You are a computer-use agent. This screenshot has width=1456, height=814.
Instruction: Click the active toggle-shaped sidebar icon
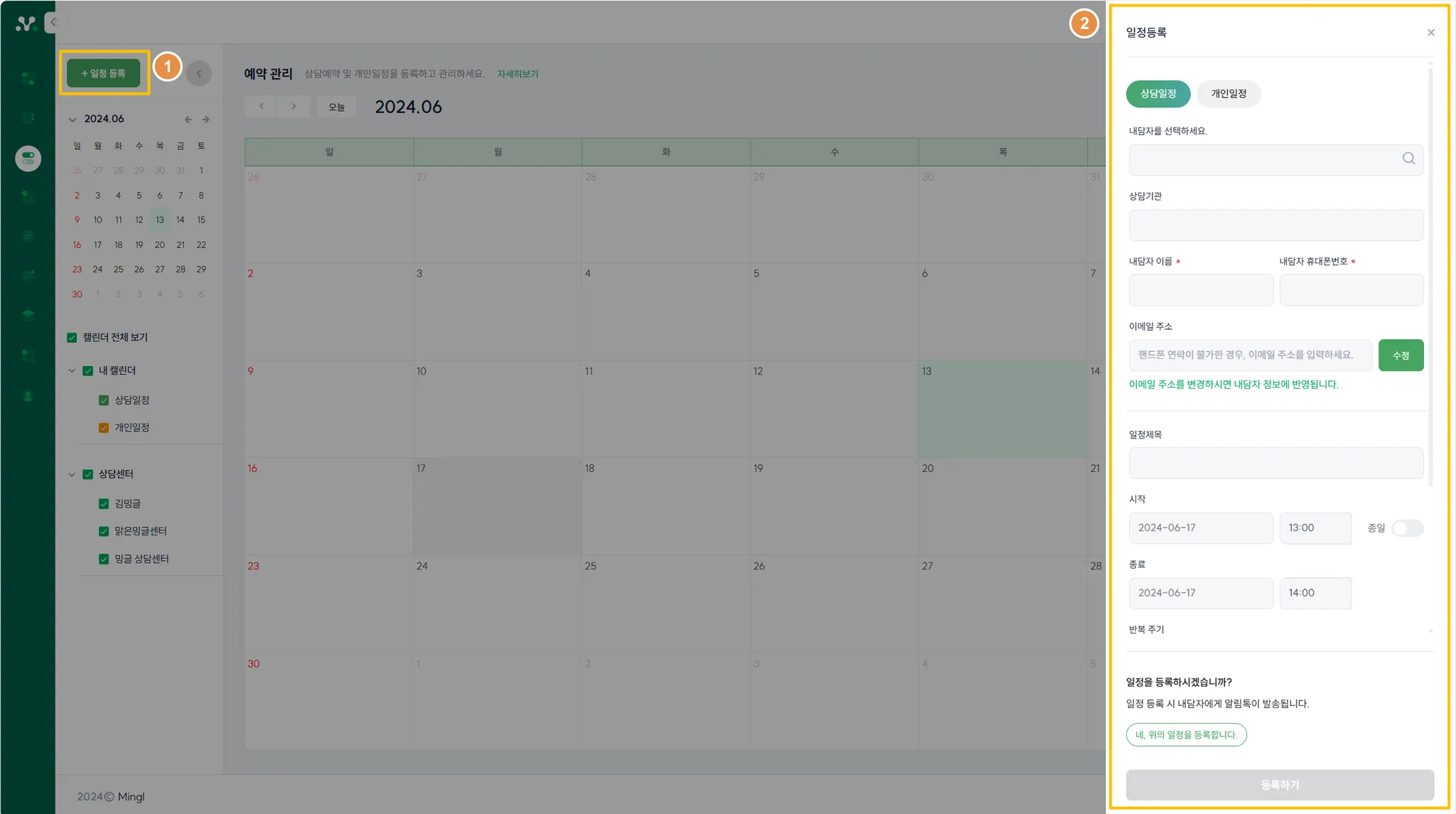pos(28,158)
